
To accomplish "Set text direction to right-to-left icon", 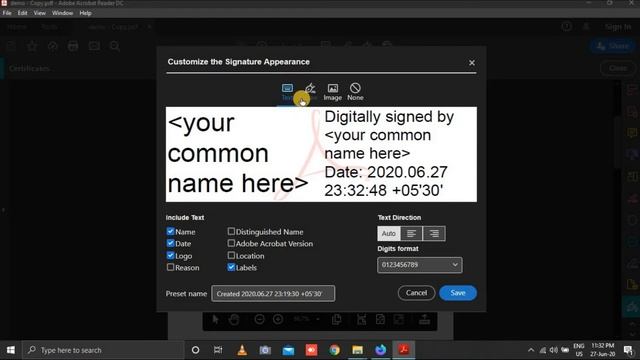I will (434, 233).
